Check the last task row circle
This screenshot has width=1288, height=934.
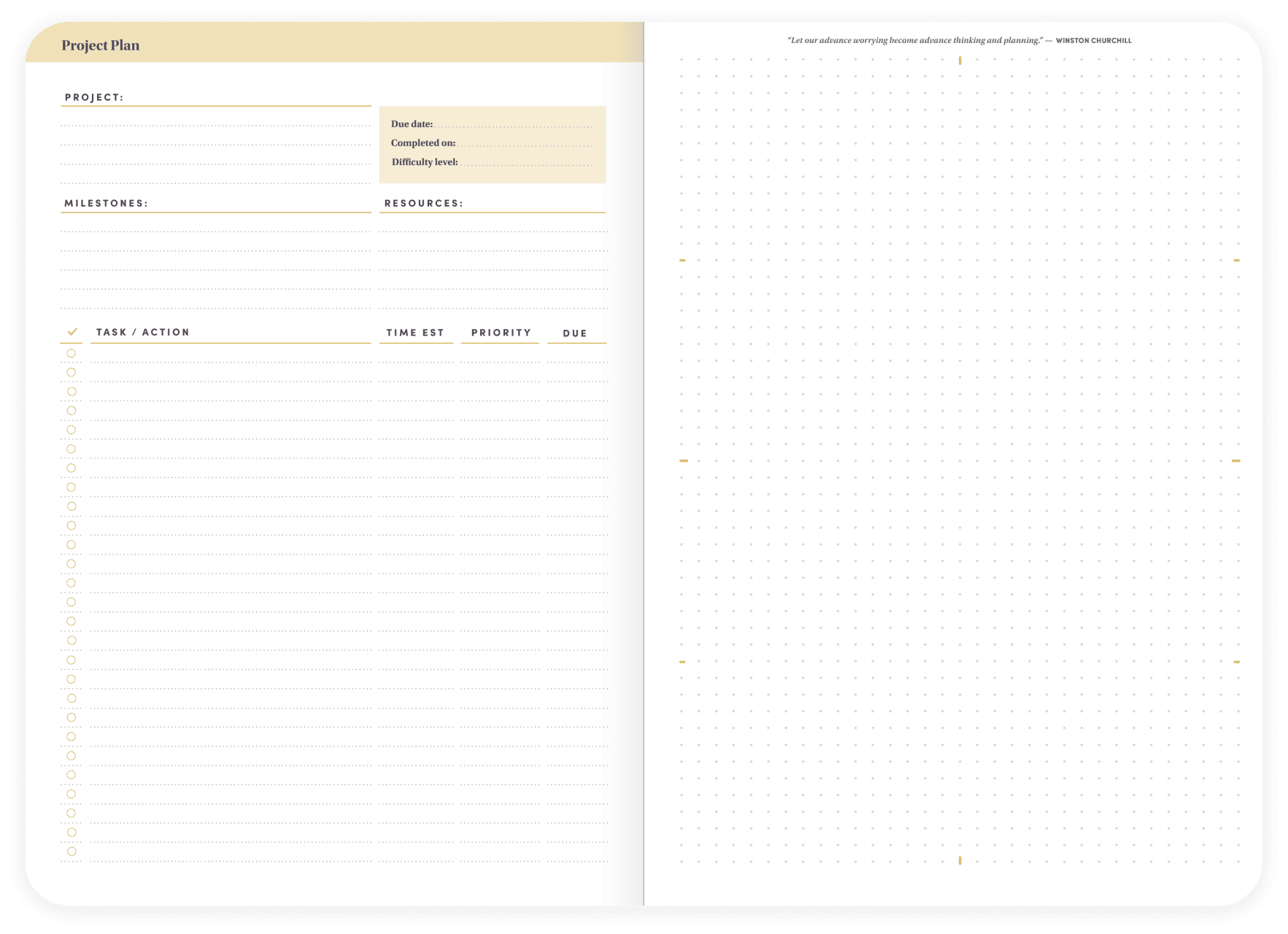(72, 852)
